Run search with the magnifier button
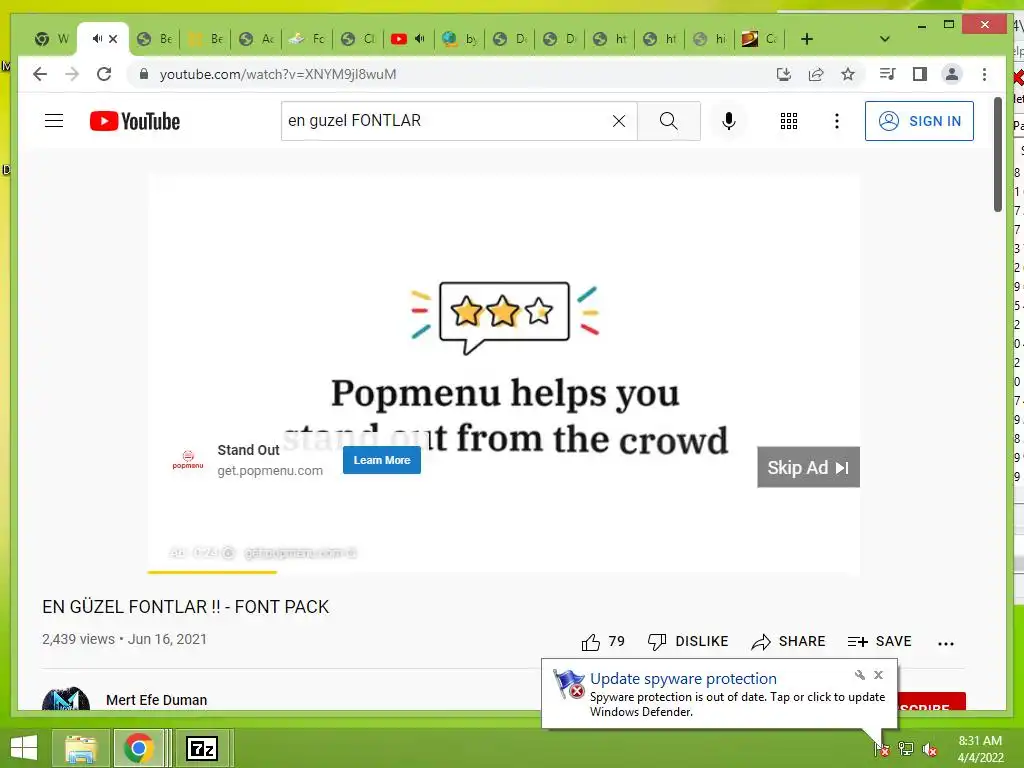 click(669, 121)
